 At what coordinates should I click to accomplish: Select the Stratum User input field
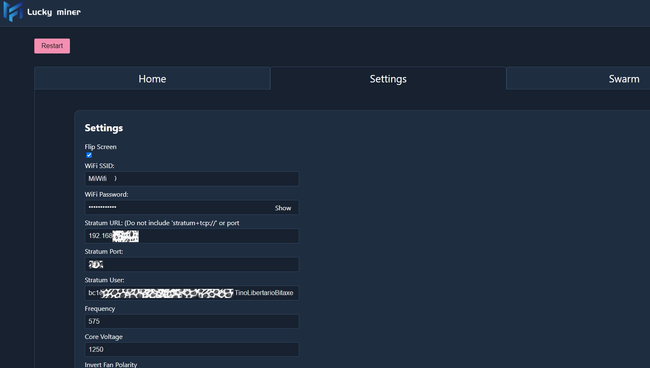point(192,293)
